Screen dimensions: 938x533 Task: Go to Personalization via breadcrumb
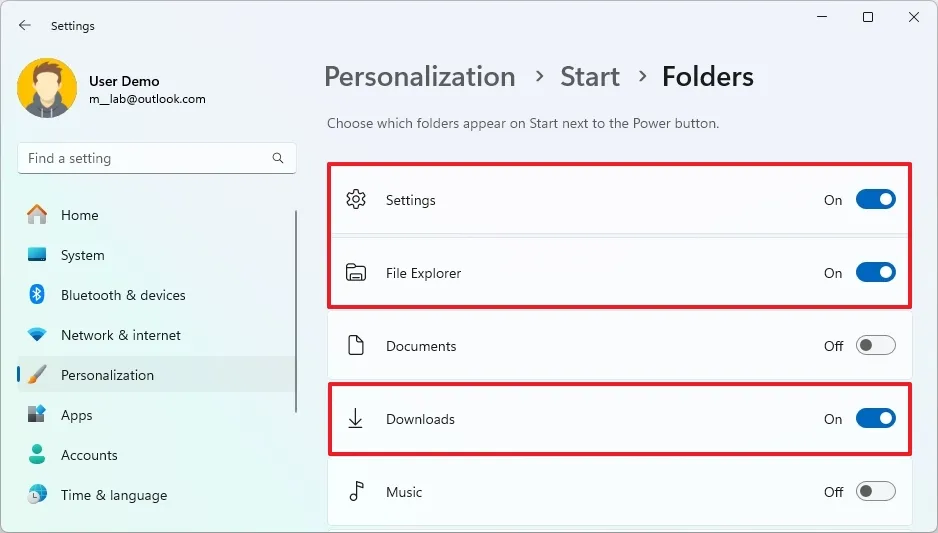pos(419,77)
